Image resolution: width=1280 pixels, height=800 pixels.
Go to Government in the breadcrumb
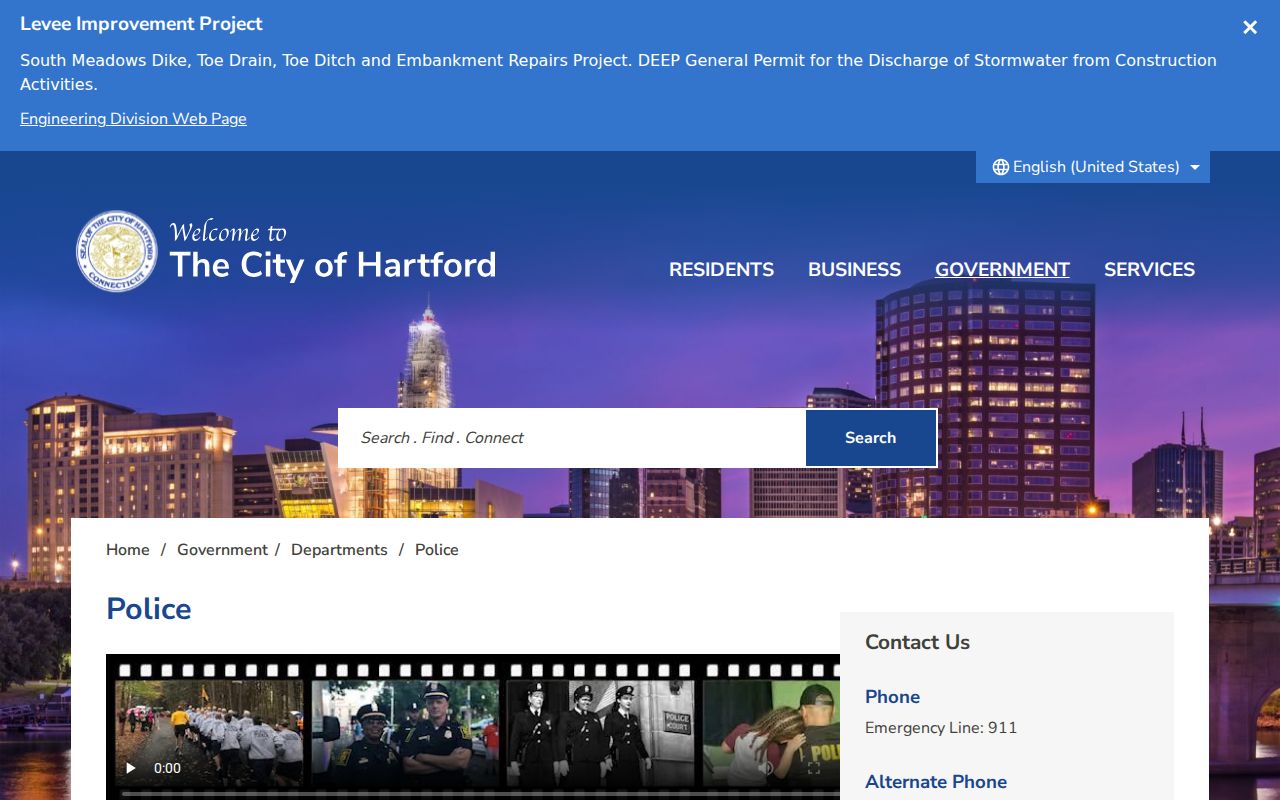pos(222,550)
